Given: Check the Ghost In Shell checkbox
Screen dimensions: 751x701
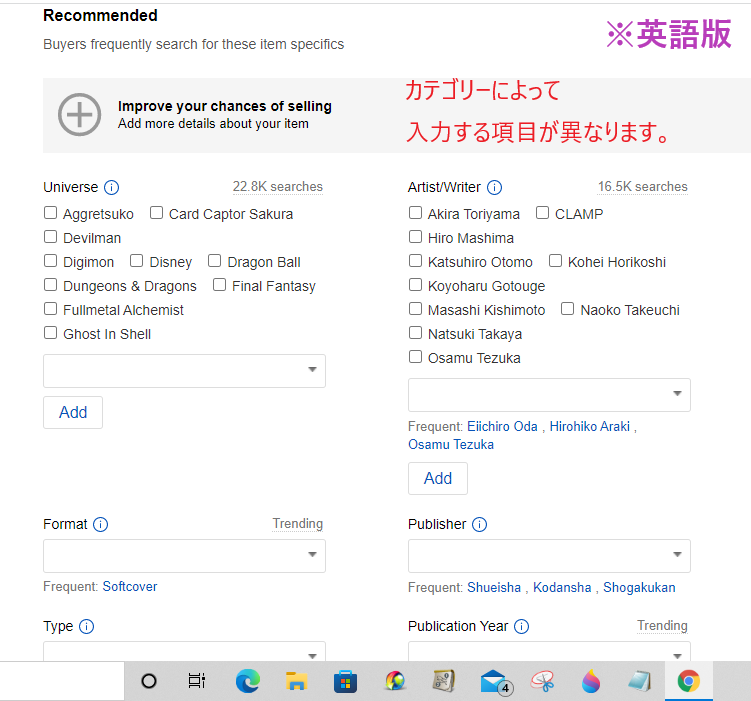Looking at the screenshot, I should [50, 332].
